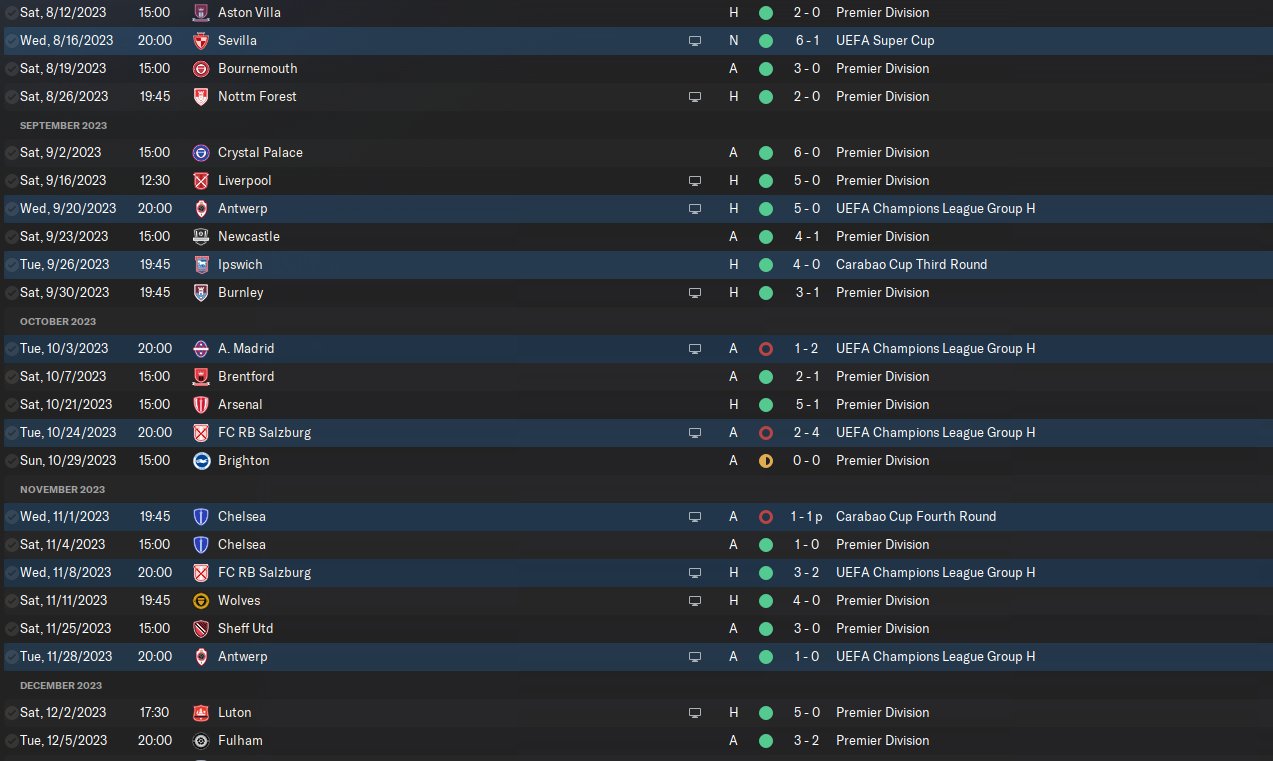Click the Brighton club badge
Image resolution: width=1273 pixels, height=761 pixels.
[x=201, y=461]
